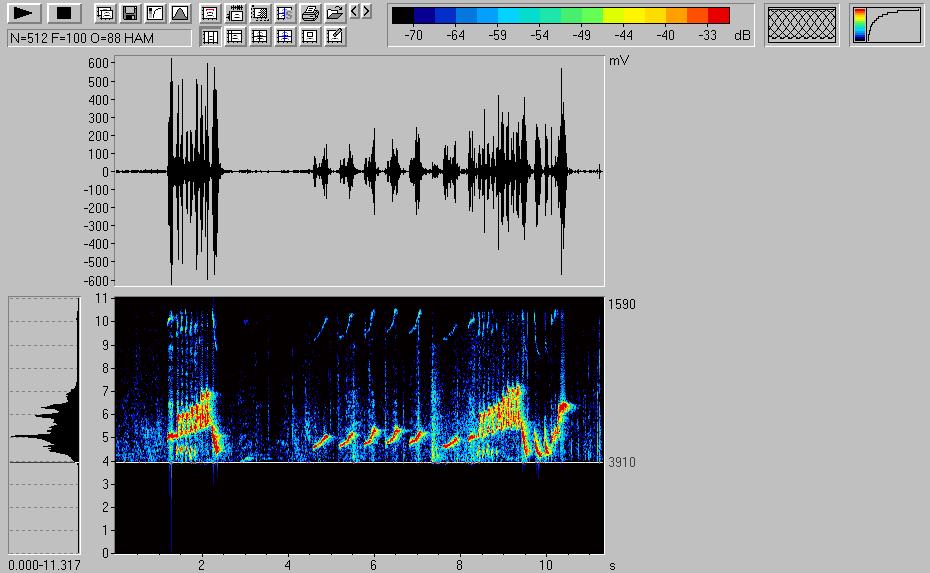
Task: Click the left arrow scroll button
Action: [x=354, y=12]
